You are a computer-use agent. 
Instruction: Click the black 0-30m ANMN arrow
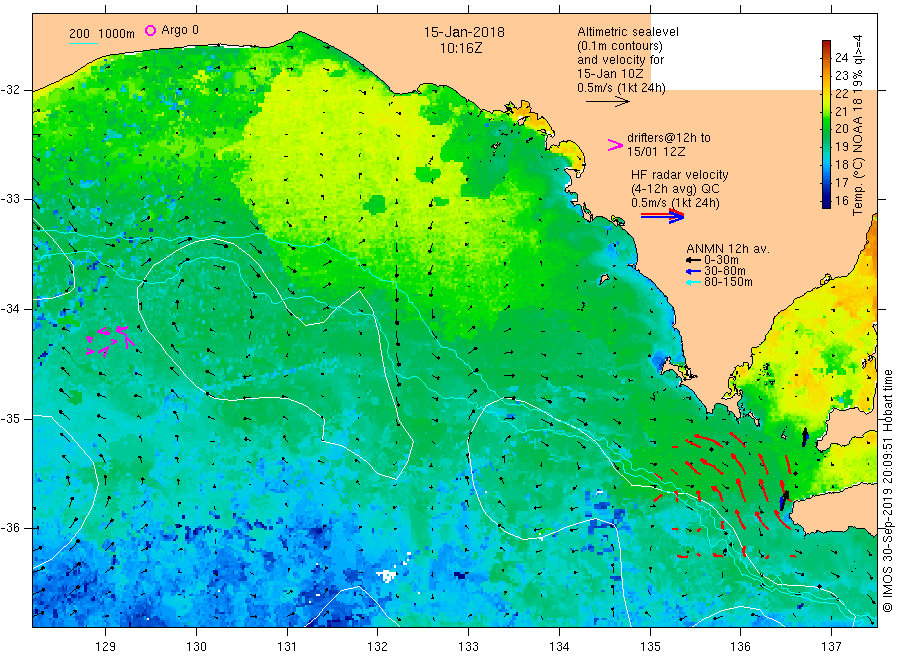pos(694,260)
